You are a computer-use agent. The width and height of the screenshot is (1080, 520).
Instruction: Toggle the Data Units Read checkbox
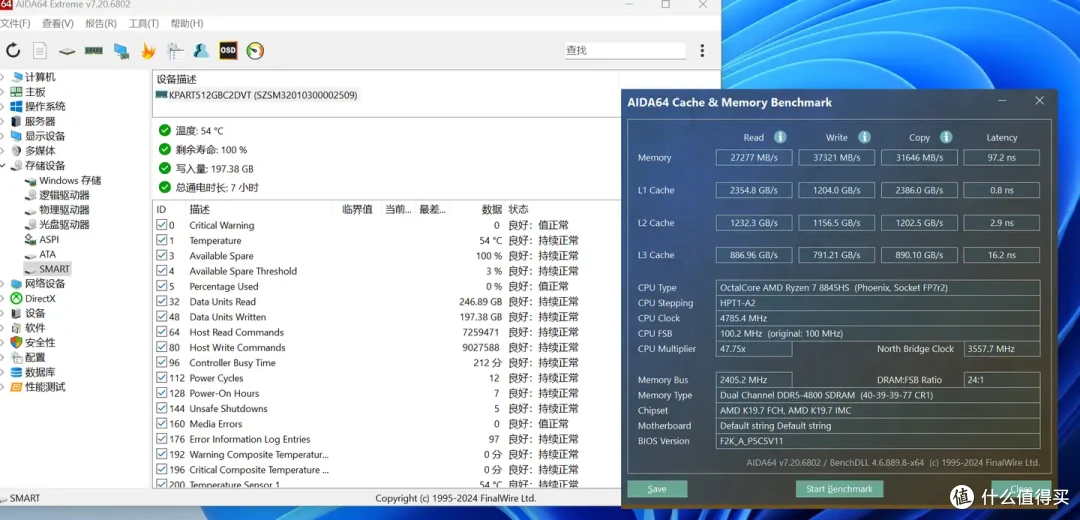coord(162,302)
